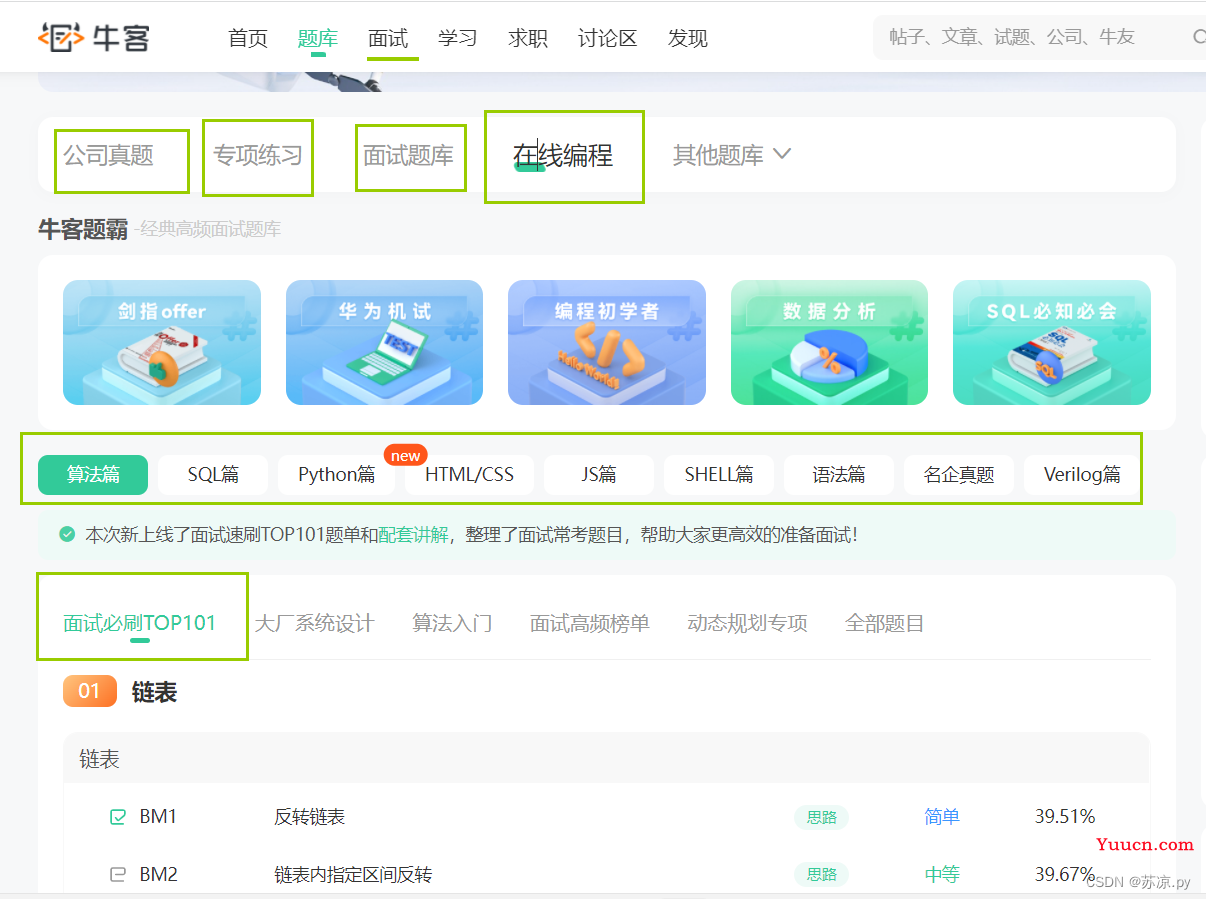Go to 首页 in navigation
The height and width of the screenshot is (899, 1206).
pyautogui.click(x=248, y=38)
